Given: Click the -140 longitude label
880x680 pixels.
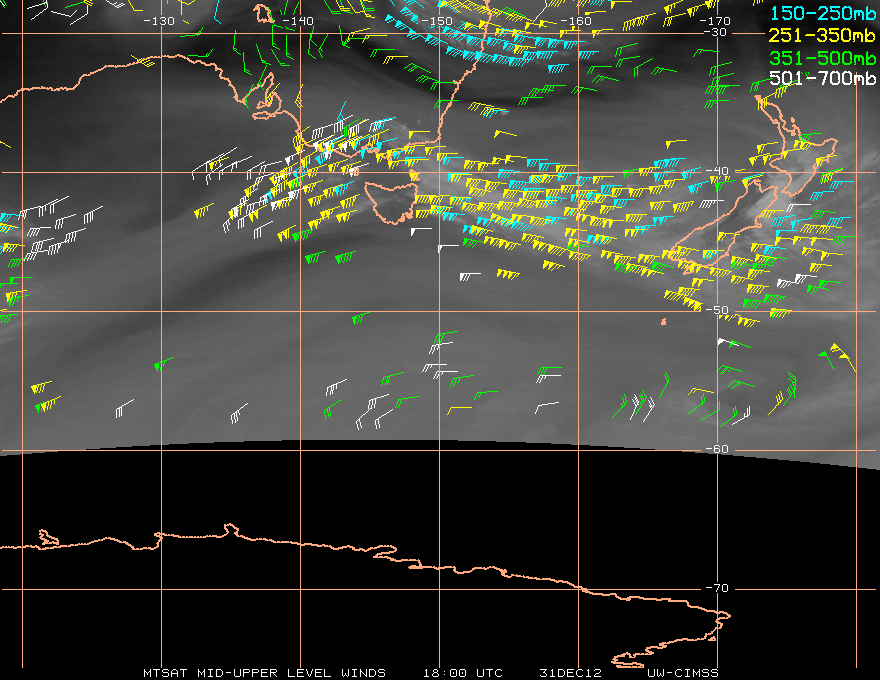Looking at the screenshot, I should point(298,21).
